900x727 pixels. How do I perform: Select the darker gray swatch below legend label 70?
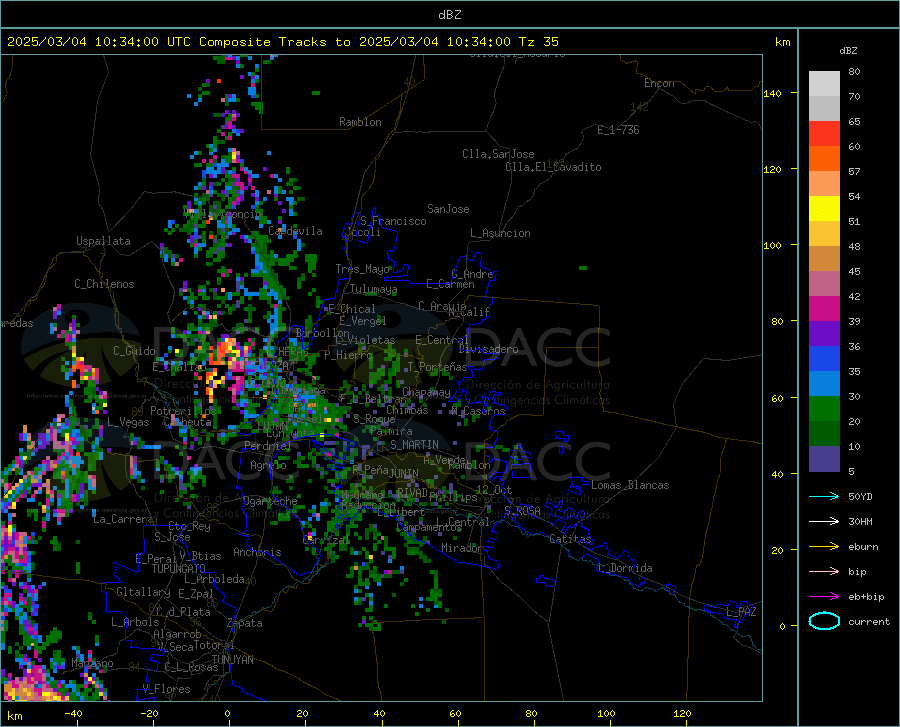824,109
